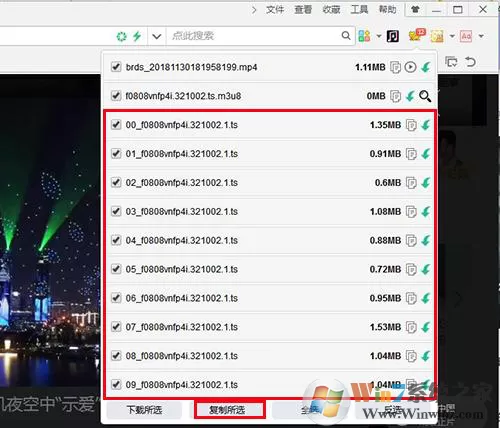Image resolution: width=500 pixels, height=428 pixels.
Task: Open the 文件 menu
Action: click(275, 10)
